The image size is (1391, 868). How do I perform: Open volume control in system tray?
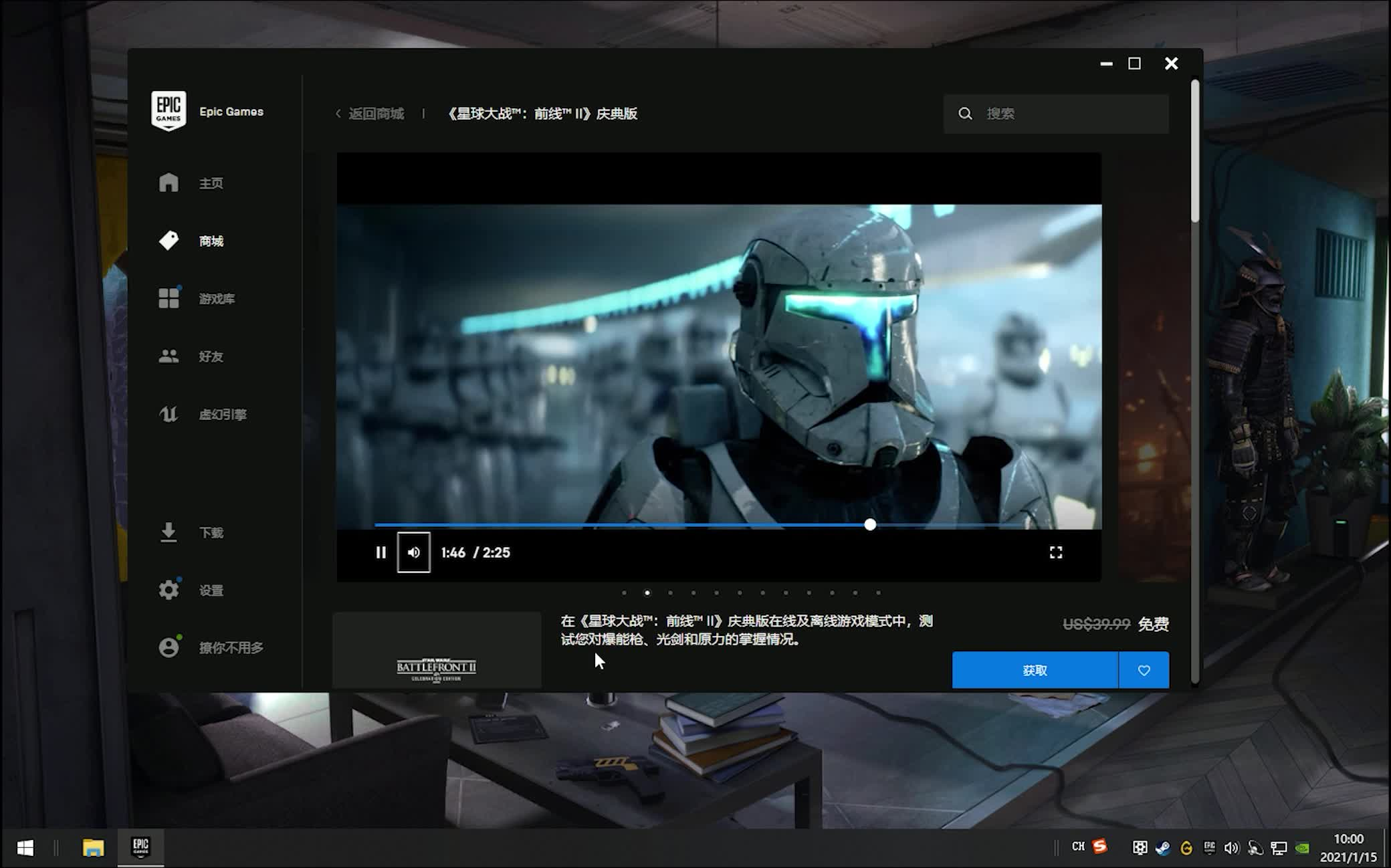(x=1231, y=848)
